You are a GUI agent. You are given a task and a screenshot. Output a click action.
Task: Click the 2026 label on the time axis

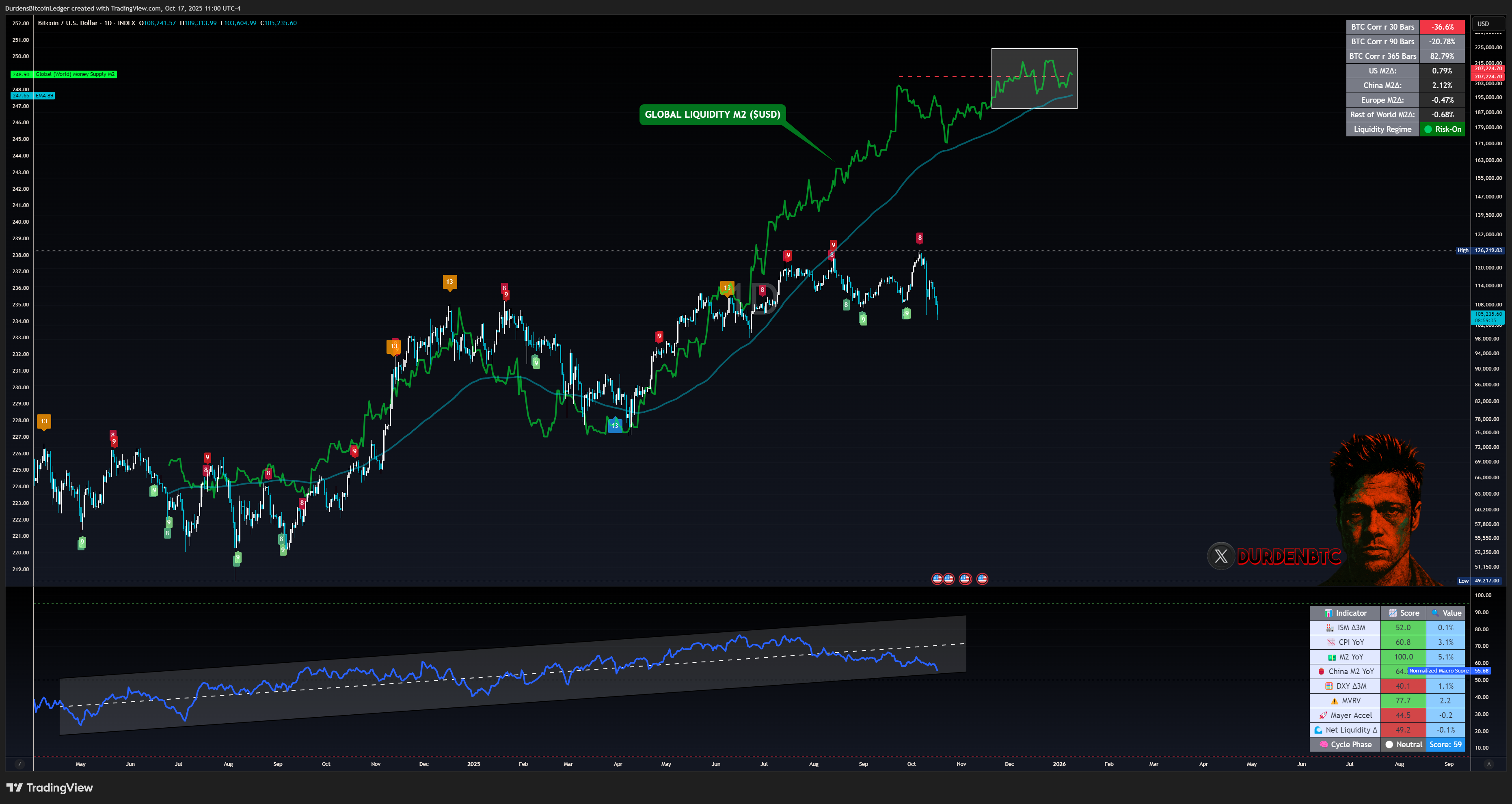(1059, 764)
